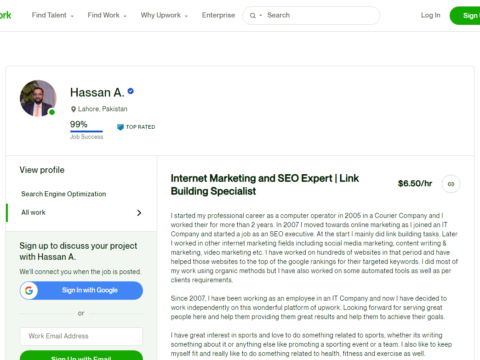The width and height of the screenshot is (480, 360).
Task: Click the Internet Marketing and SEO Expert title
Action: 265,185
